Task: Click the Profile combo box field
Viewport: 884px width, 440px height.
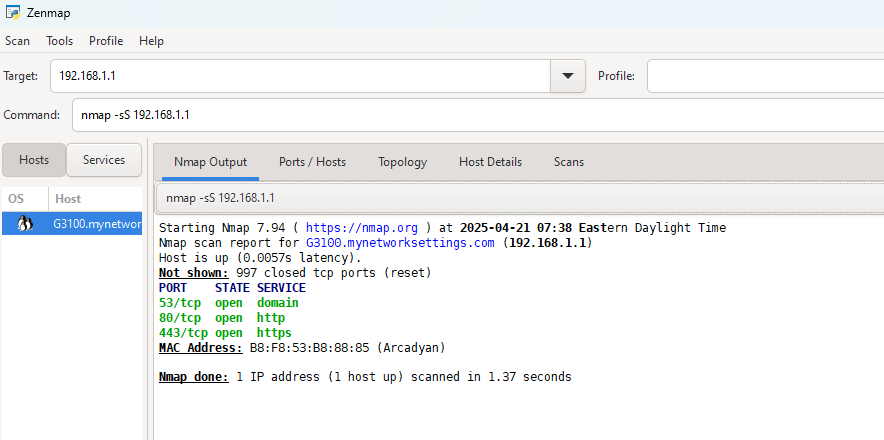Action: click(x=766, y=76)
